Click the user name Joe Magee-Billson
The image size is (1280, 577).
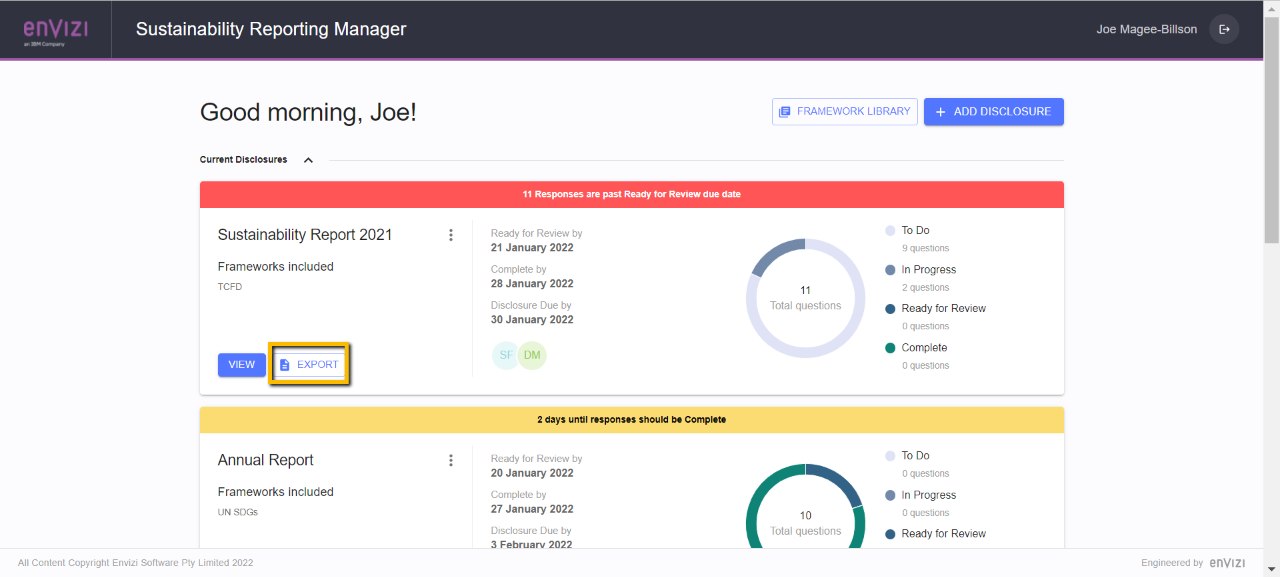[1147, 30]
